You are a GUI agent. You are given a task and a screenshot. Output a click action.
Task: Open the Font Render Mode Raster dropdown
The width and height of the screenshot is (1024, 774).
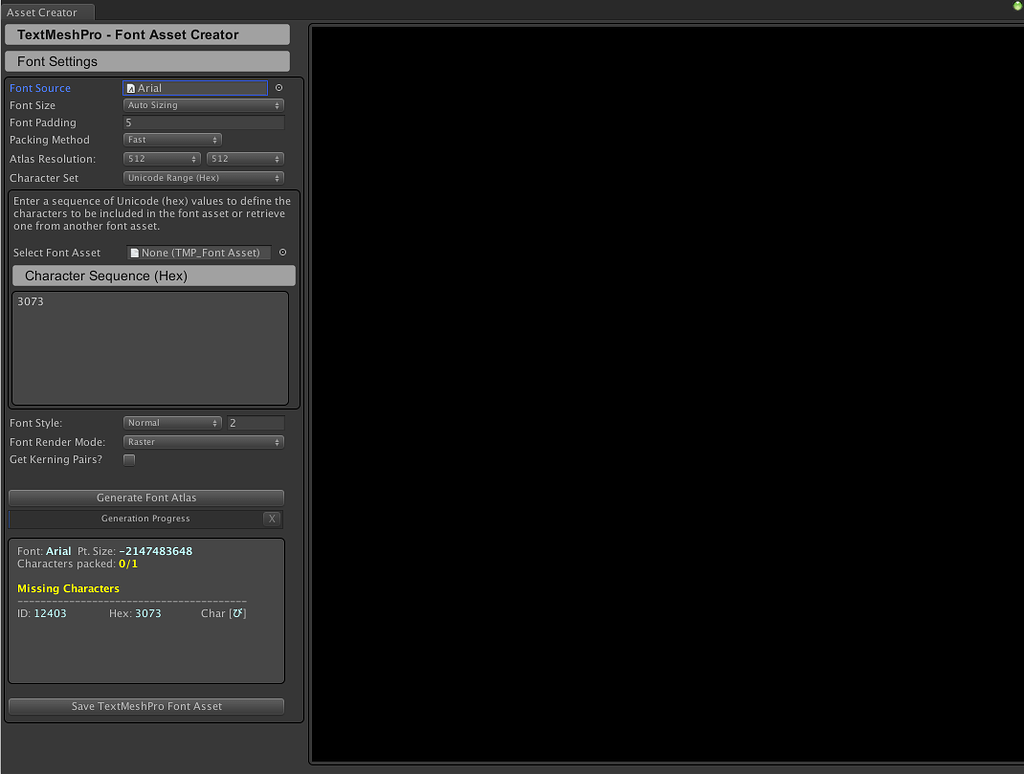pyautogui.click(x=203, y=441)
